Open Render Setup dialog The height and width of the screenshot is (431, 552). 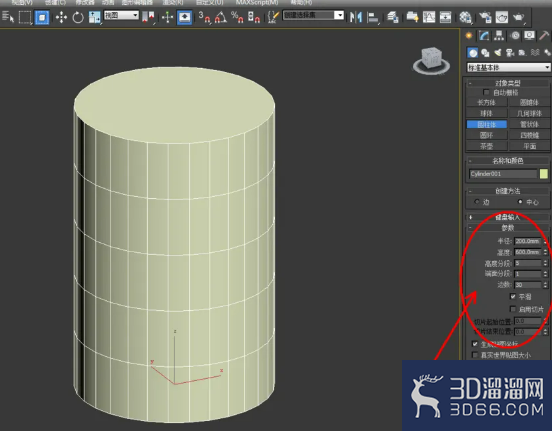click(485, 17)
